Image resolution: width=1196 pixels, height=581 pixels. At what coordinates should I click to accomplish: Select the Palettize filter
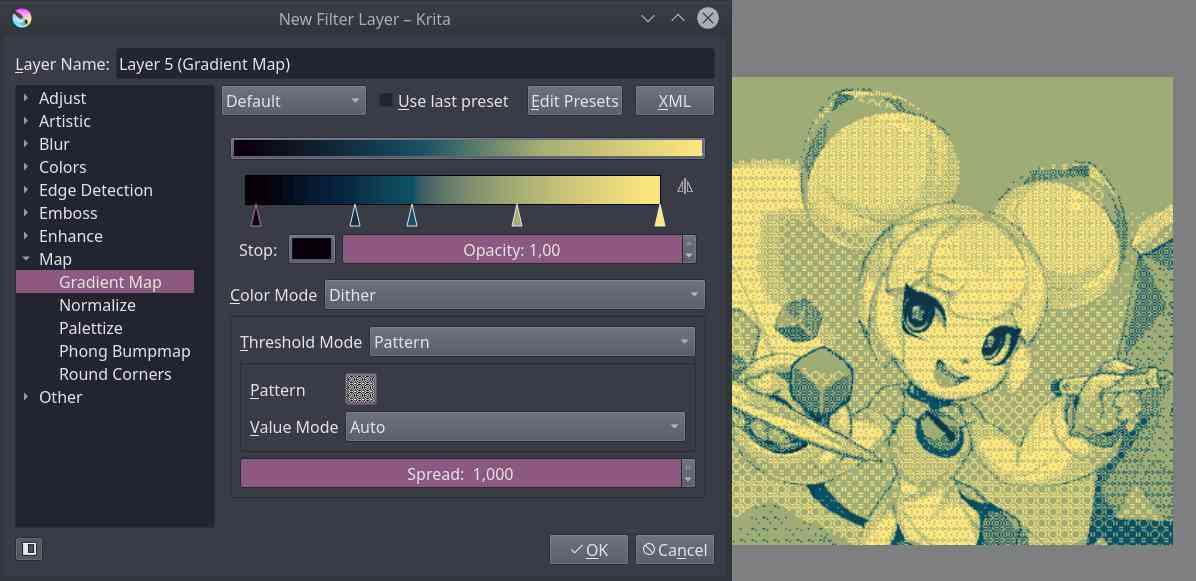pyautogui.click(x=91, y=328)
